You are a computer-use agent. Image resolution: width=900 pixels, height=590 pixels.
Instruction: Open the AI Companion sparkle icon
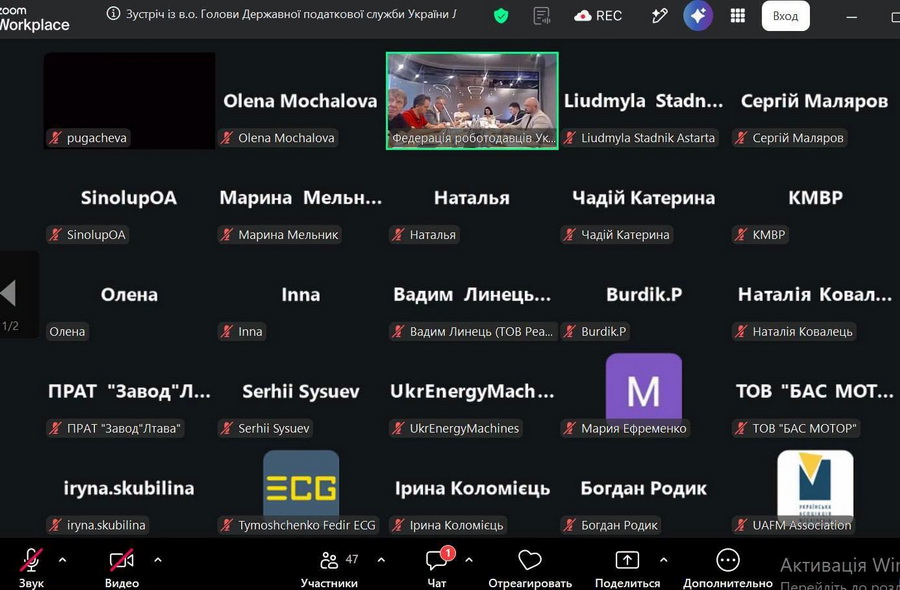coord(698,15)
